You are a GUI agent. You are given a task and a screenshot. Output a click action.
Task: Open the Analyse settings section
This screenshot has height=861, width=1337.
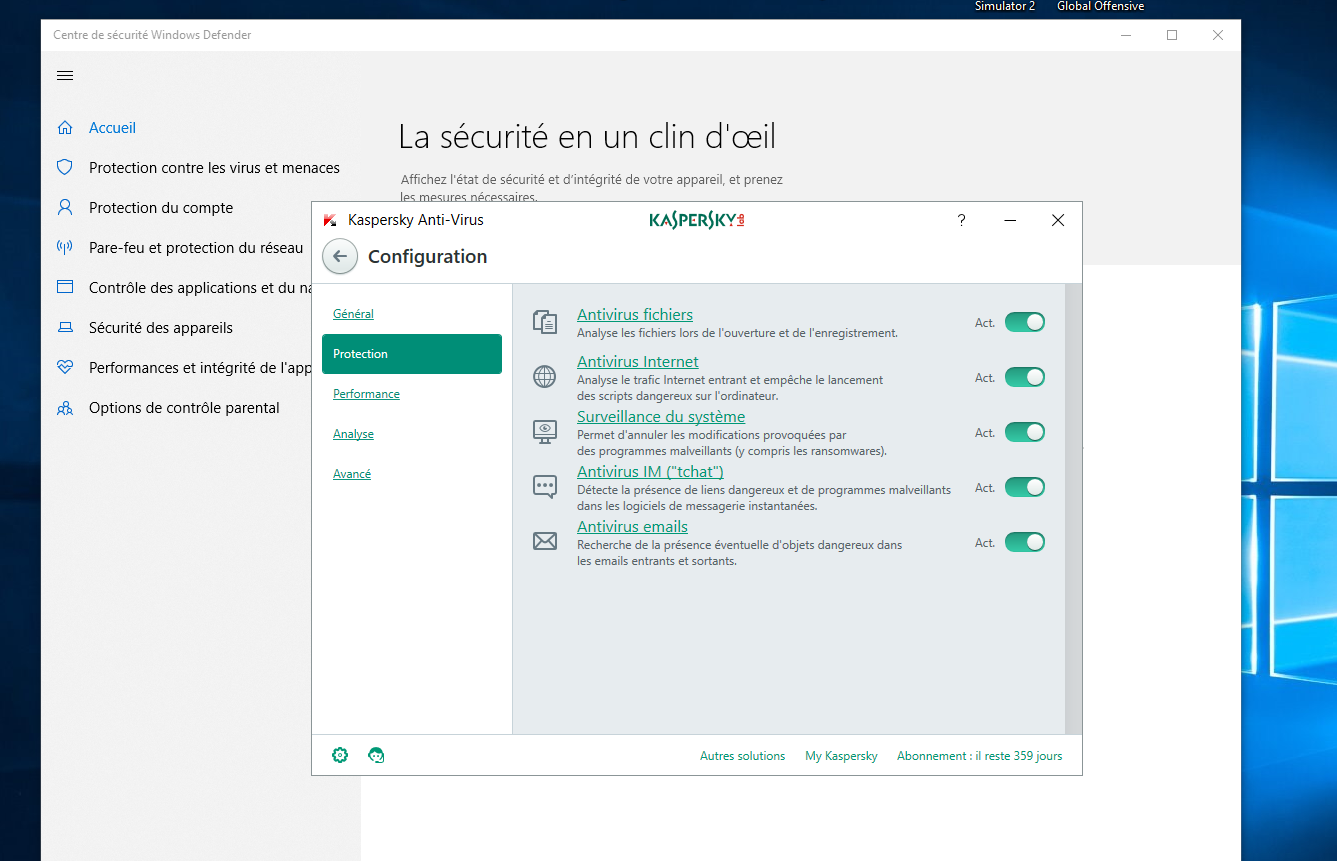point(353,434)
